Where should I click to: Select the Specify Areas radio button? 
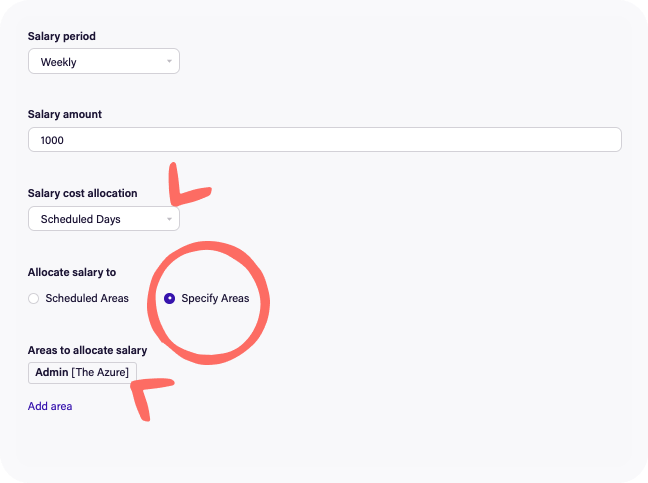click(169, 298)
